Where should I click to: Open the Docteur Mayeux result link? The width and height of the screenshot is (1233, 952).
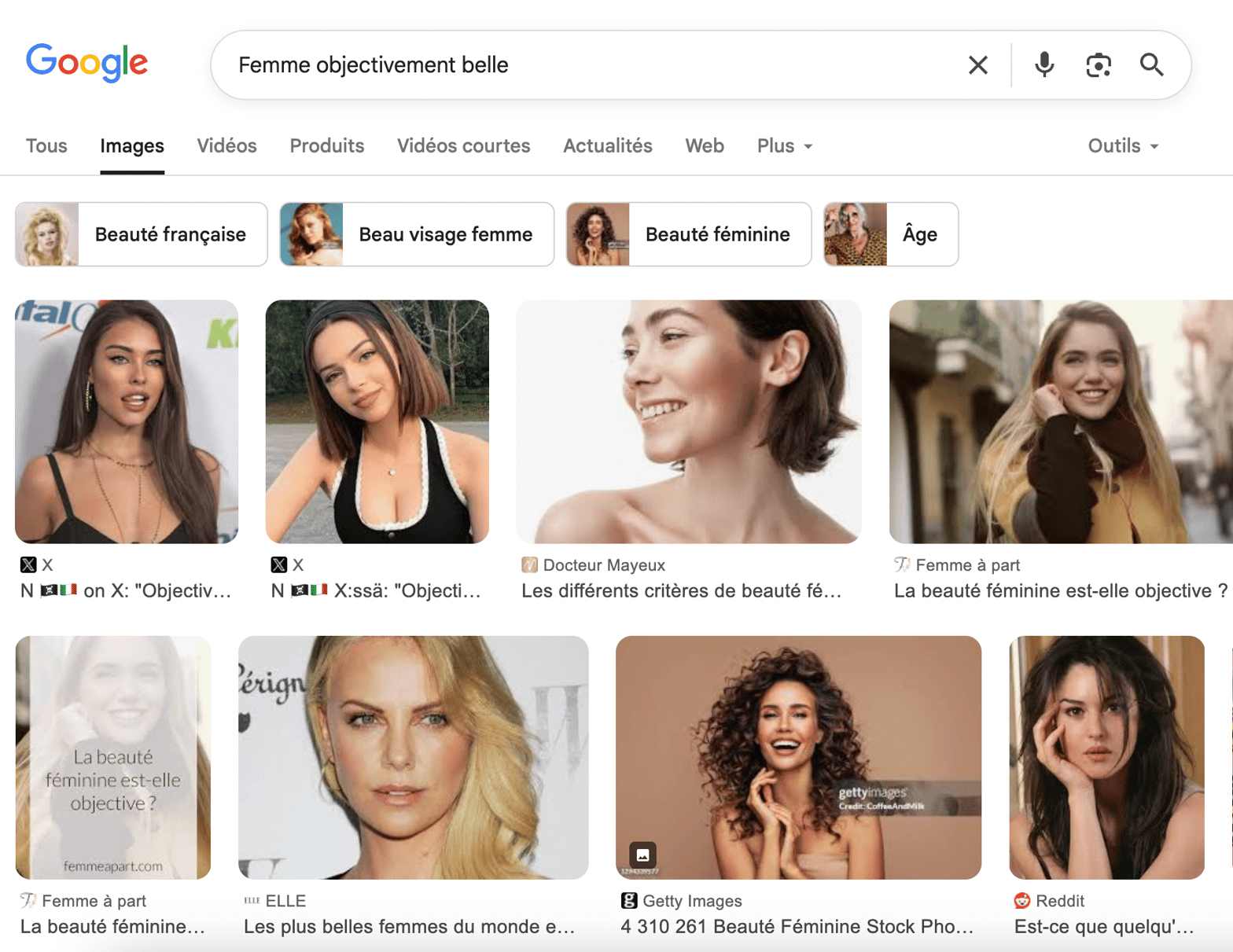pyautogui.click(x=681, y=591)
